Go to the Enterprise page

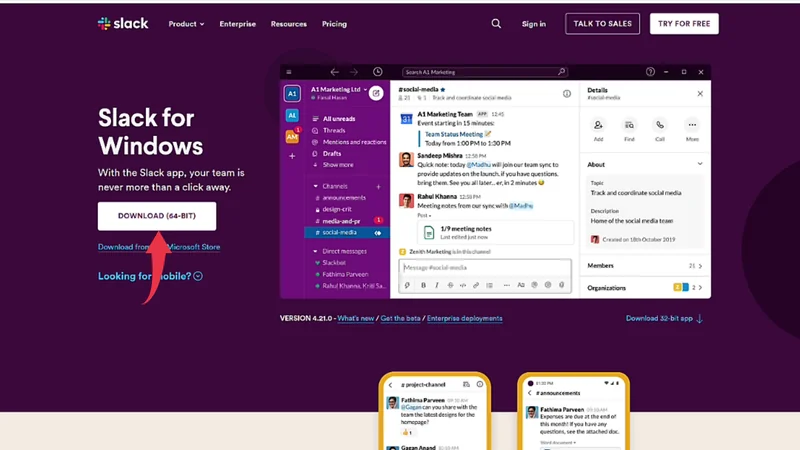pos(237,24)
